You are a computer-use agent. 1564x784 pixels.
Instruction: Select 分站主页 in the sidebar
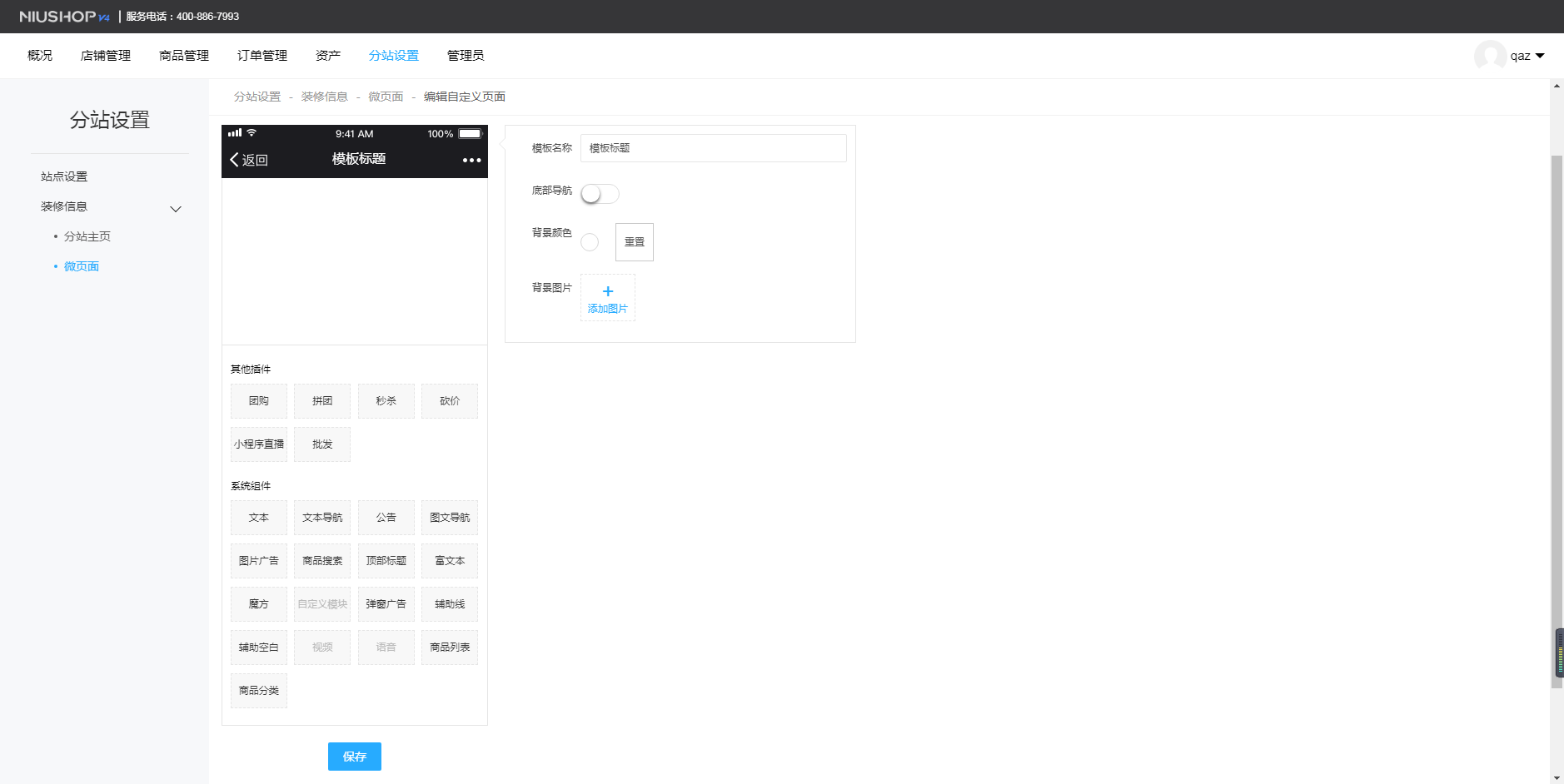[87, 236]
